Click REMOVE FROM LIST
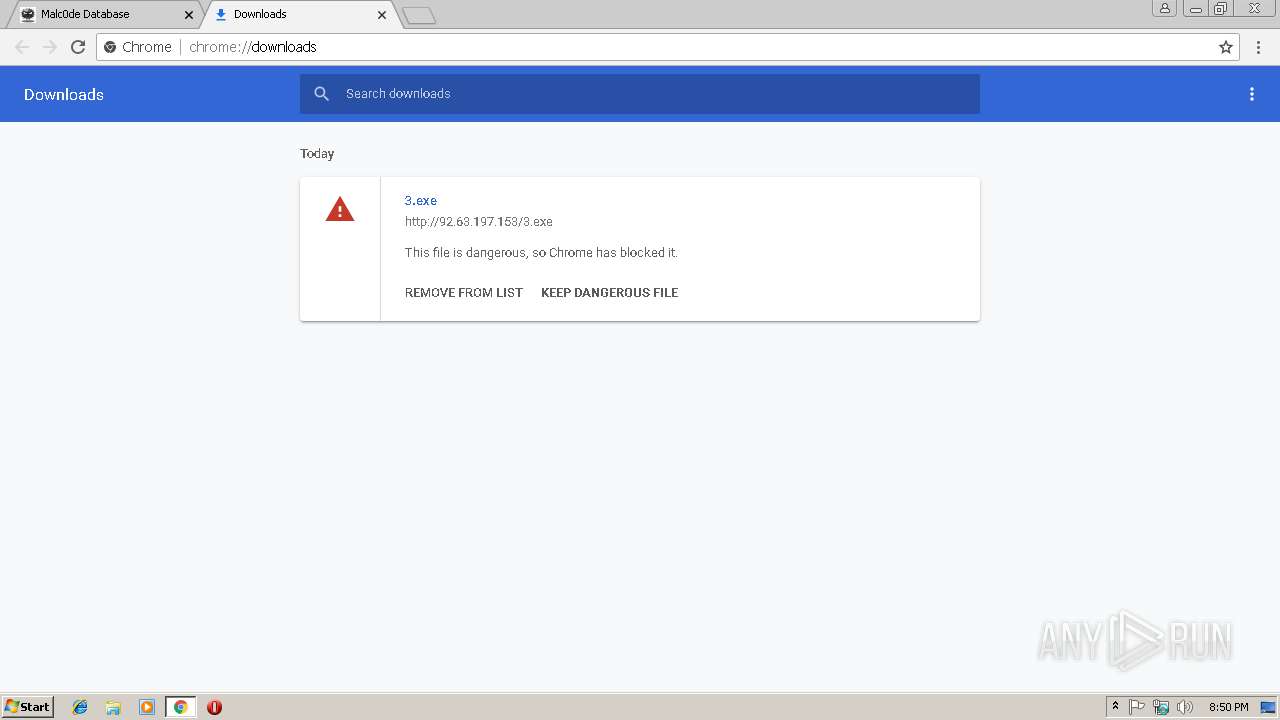The image size is (1280, 720). pos(464,293)
